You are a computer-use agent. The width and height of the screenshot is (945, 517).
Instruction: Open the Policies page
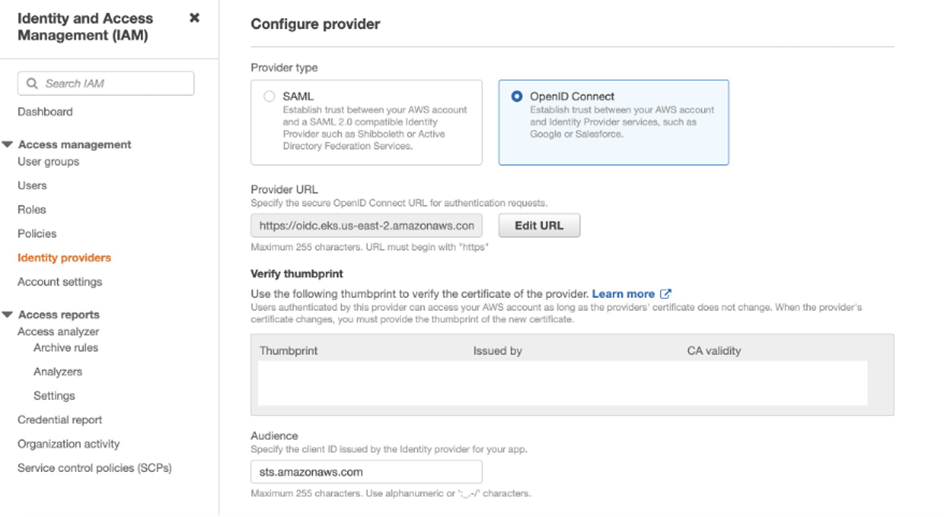coord(37,234)
